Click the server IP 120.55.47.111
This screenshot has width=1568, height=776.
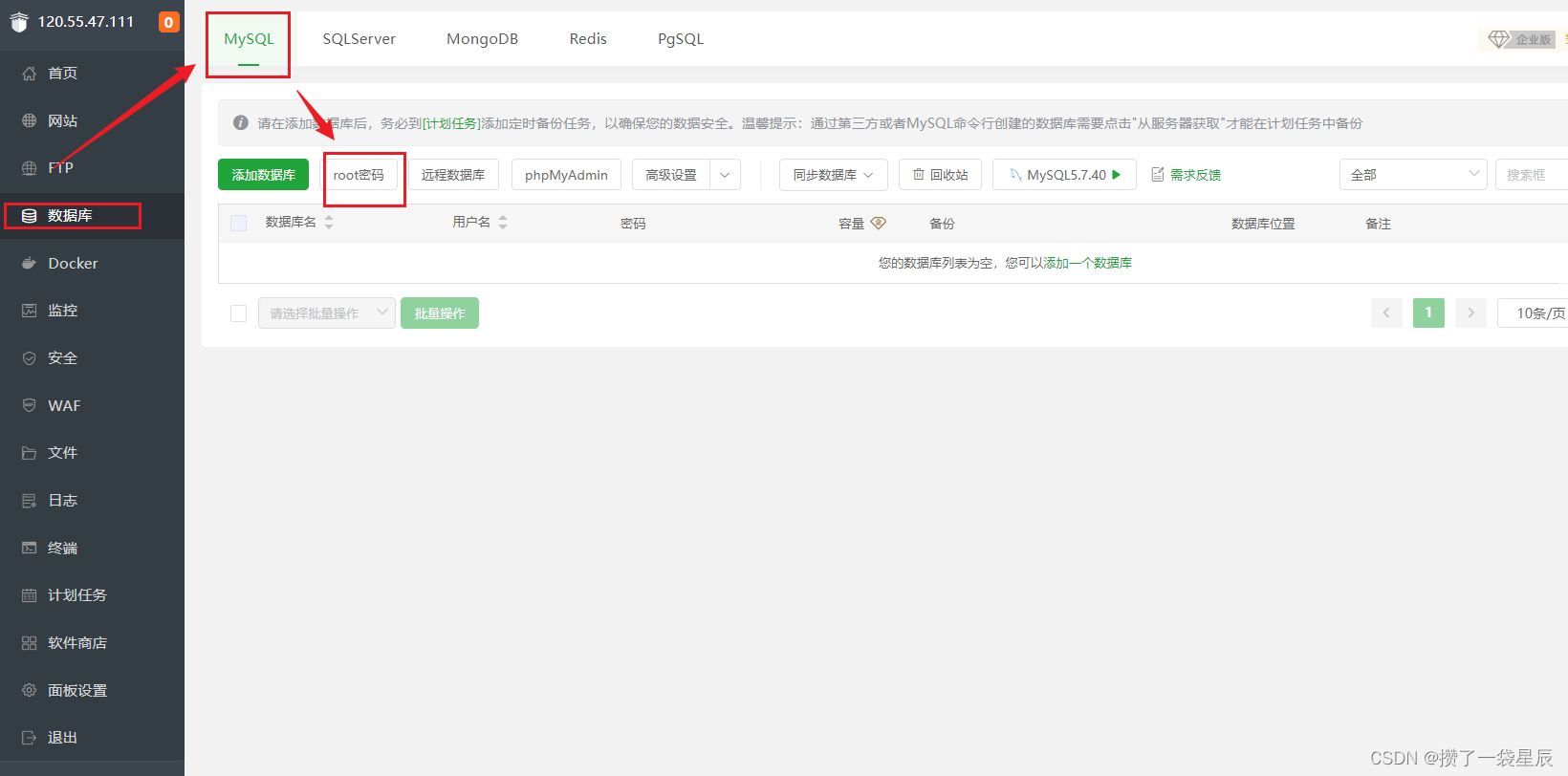click(x=86, y=22)
